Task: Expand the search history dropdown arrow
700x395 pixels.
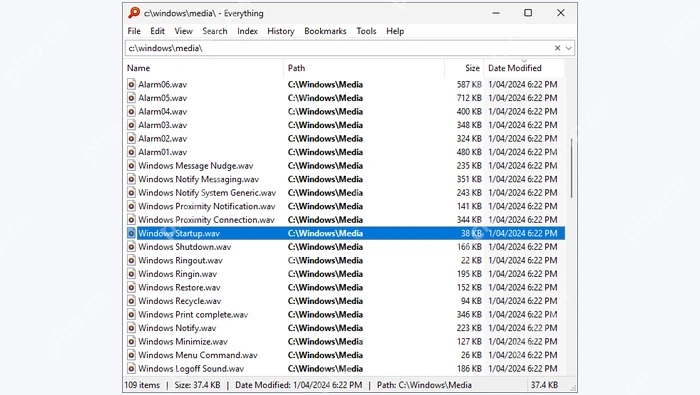Action: (x=568, y=48)
